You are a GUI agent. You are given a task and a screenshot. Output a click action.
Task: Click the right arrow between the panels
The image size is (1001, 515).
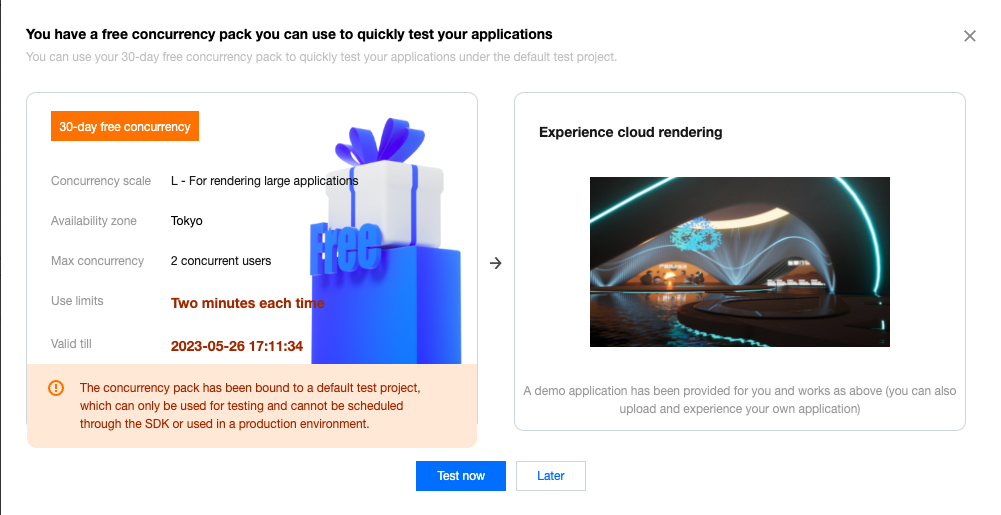(496, 263)
